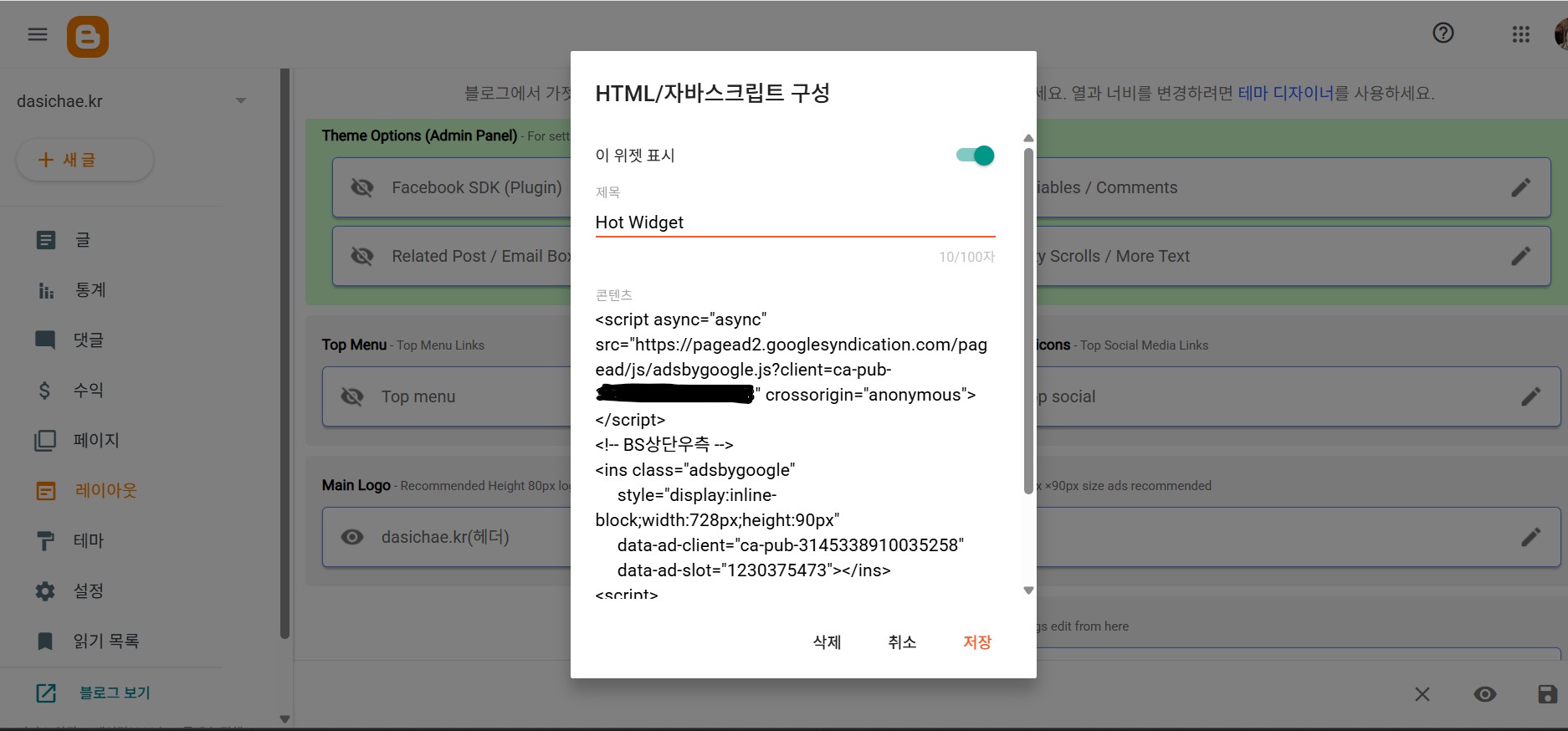Create a new post with 새 글

(x=85, y=160)
